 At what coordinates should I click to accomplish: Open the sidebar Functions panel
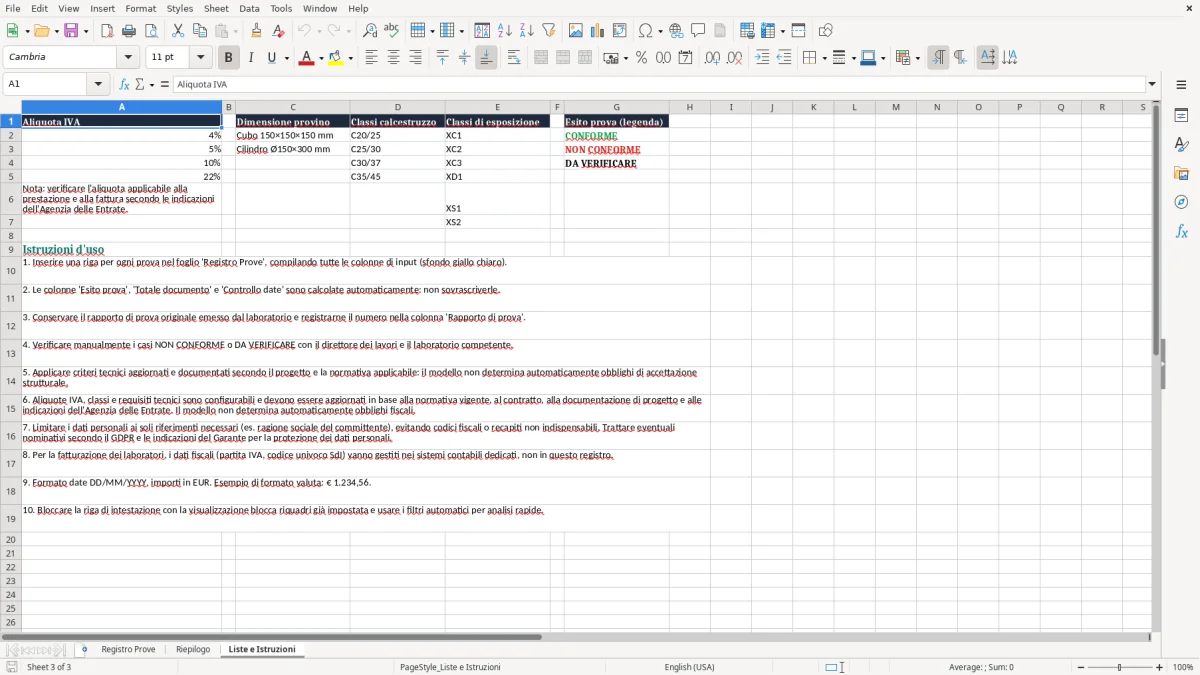pyautogui.click(x=1181, y=231)
